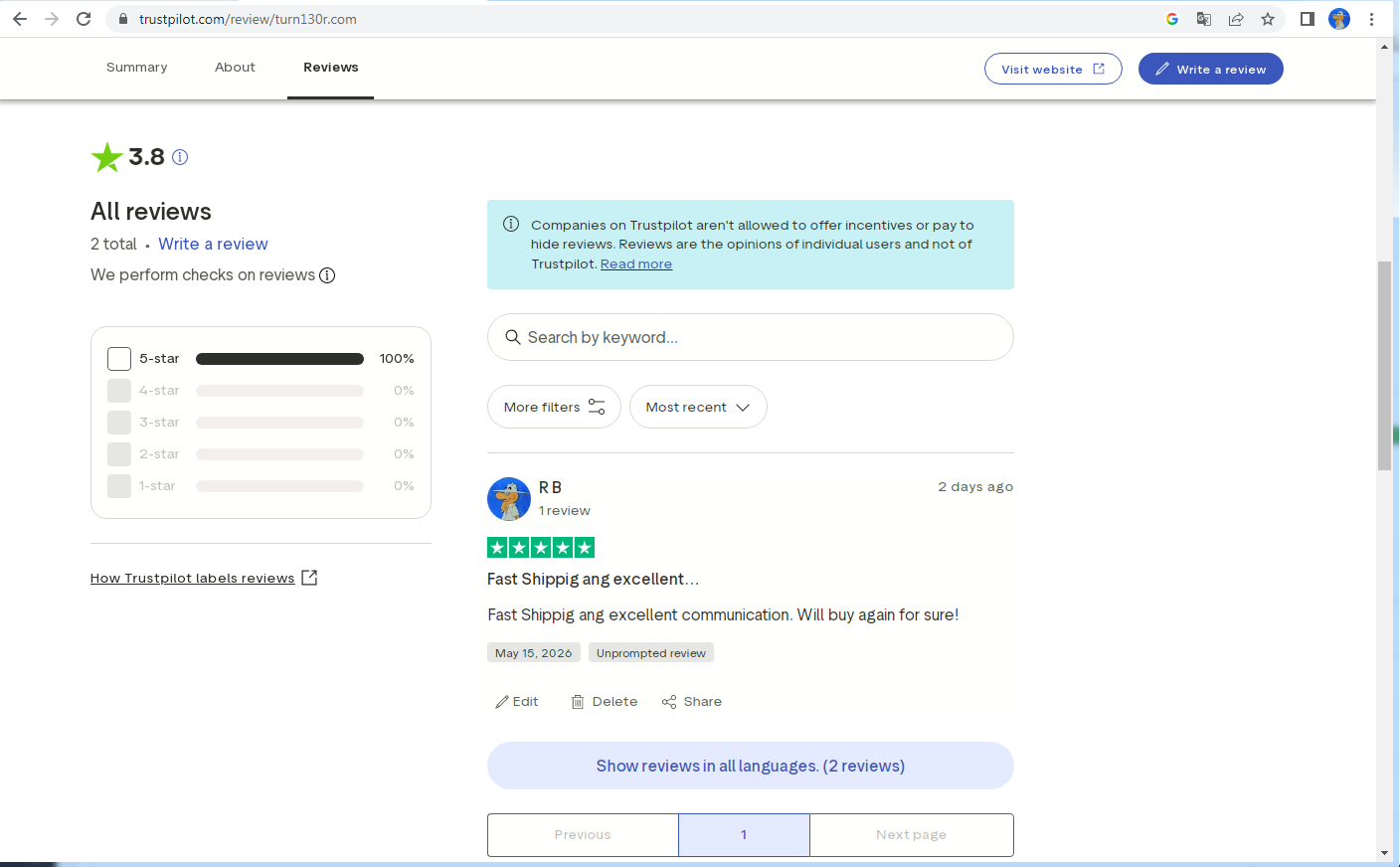Click the 2 days ago timestamp
This screenshot has width=1400, height=867.
(x=975, y=487)
